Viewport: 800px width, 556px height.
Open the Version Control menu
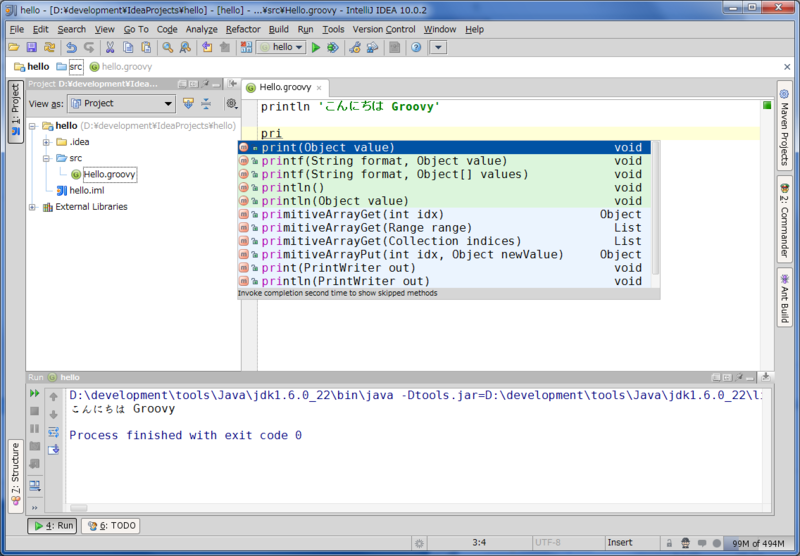(384, 30)
